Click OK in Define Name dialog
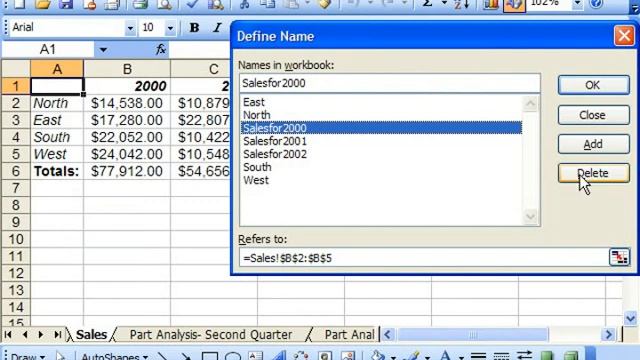This screenshot has width=640, height=360. click(x=593, y=85)
